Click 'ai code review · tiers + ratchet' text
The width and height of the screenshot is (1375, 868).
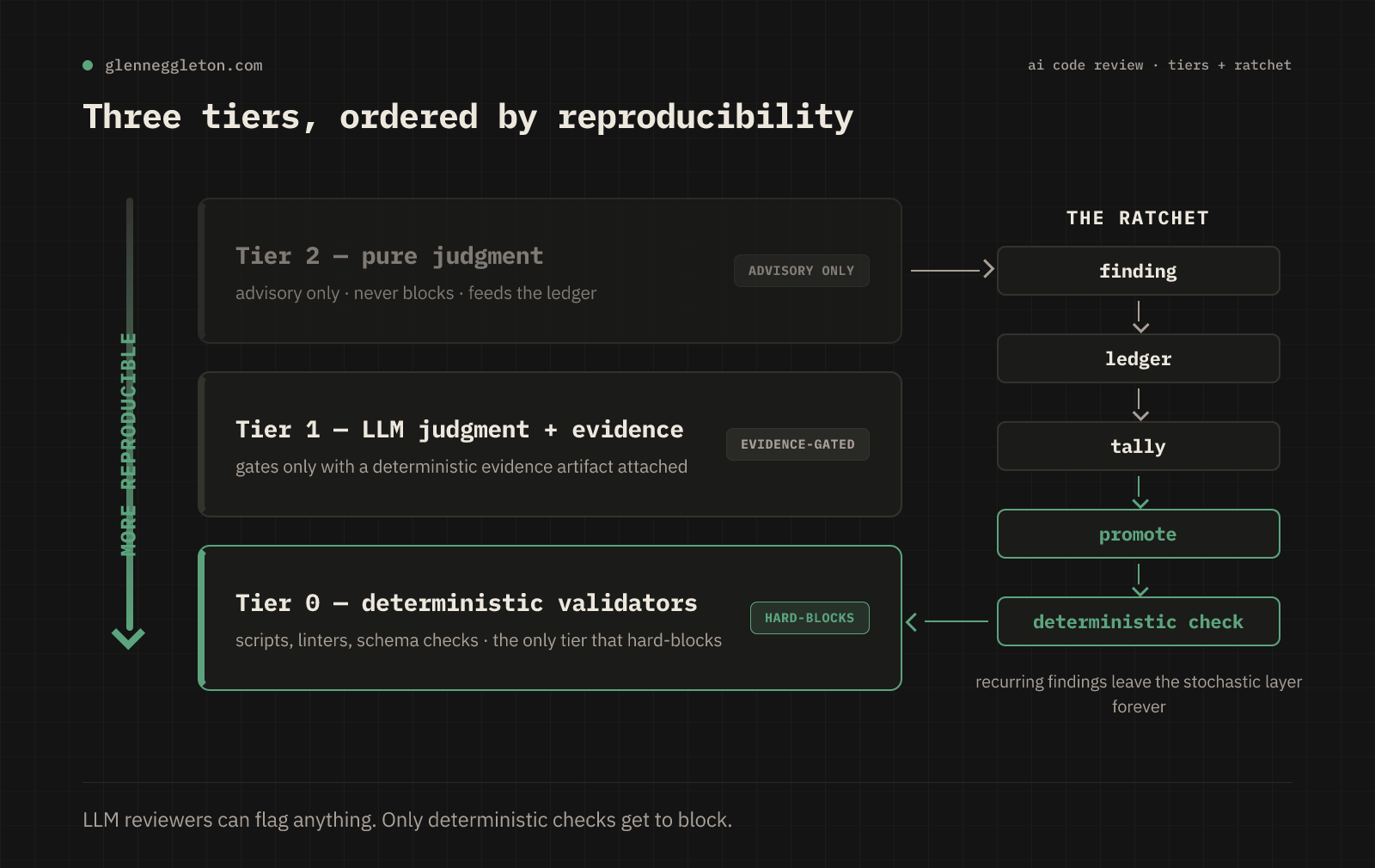pyautogui.click(x=1159, y=65)
